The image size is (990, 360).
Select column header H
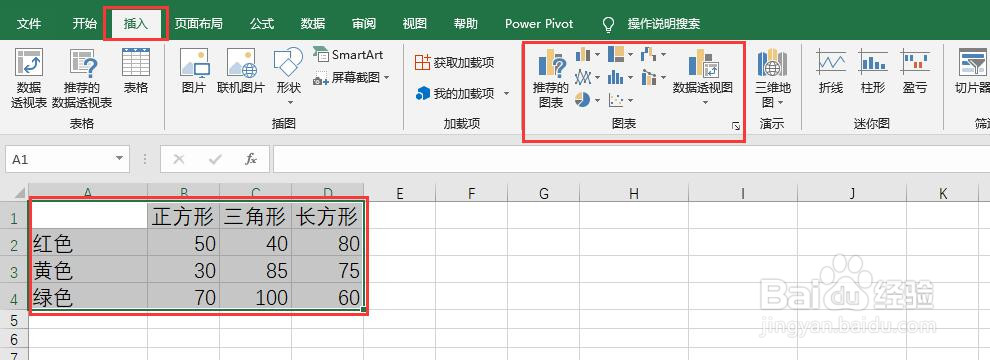(634, 193)
